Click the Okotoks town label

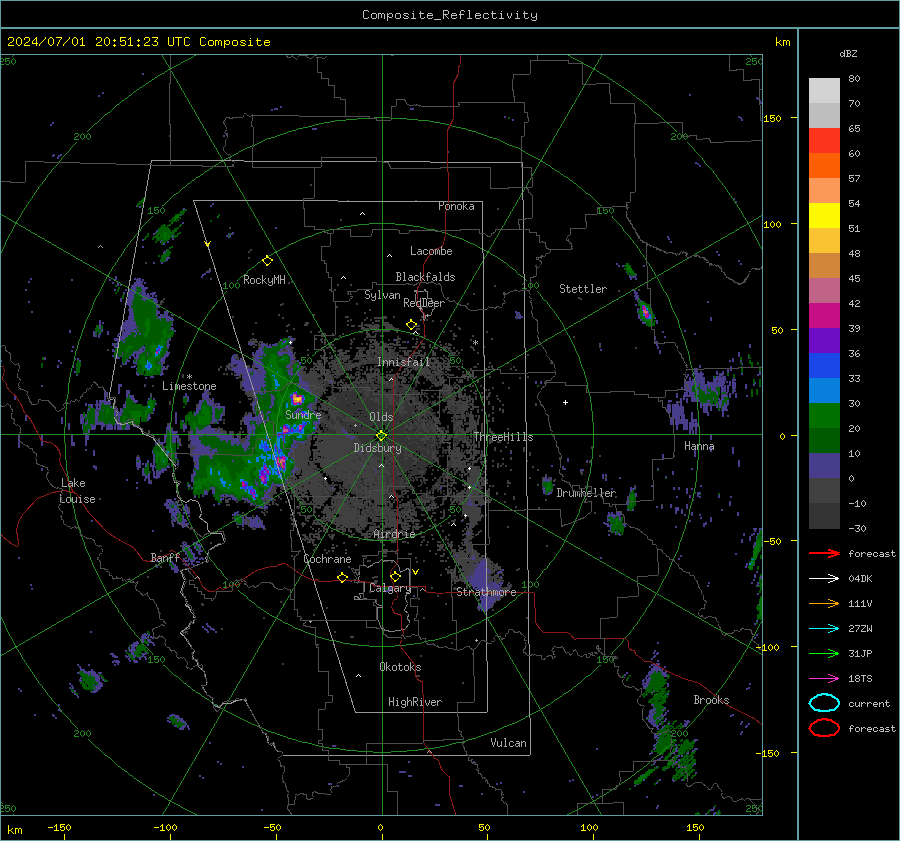[x=400, y=667]
